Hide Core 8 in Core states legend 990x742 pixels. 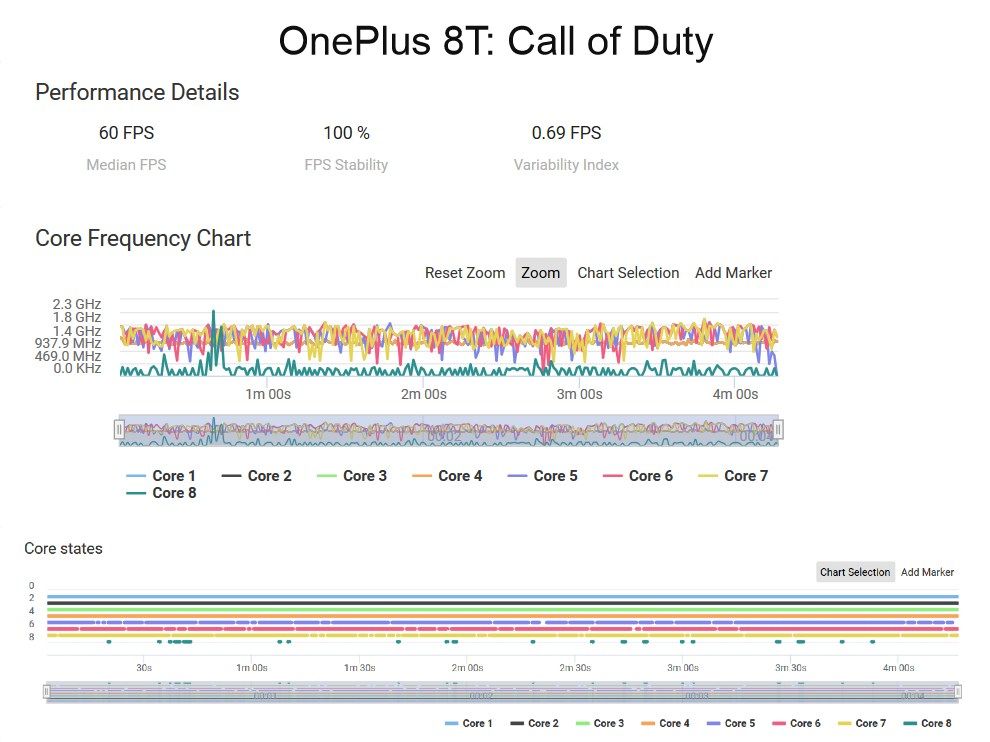pos(927,723)
